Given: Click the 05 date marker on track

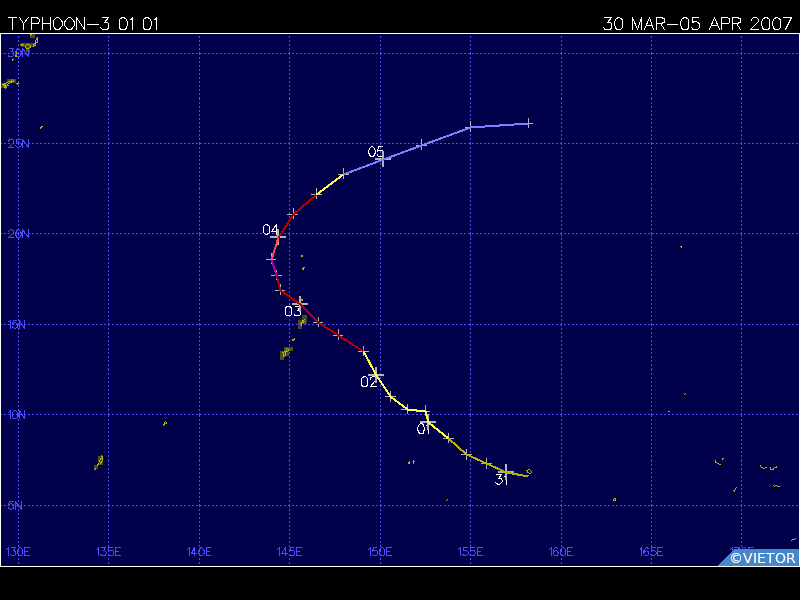Looking at the screenshot, I should [x=376, y=152].
